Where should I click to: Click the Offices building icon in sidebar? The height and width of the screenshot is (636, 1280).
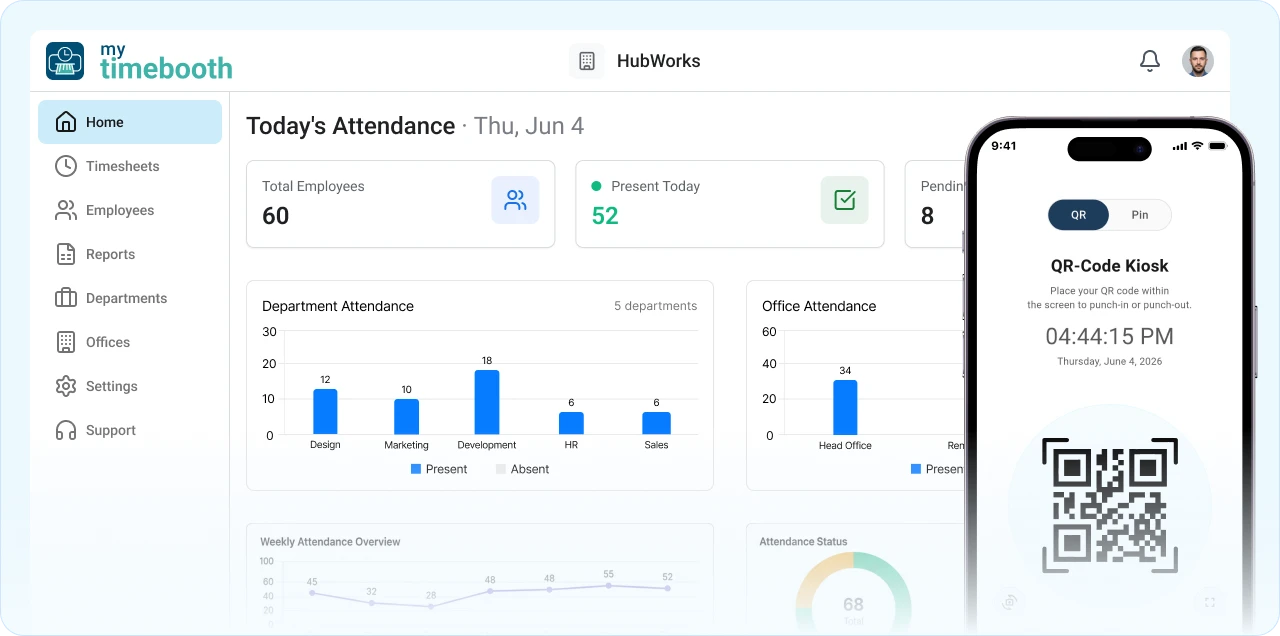point(66,342)
